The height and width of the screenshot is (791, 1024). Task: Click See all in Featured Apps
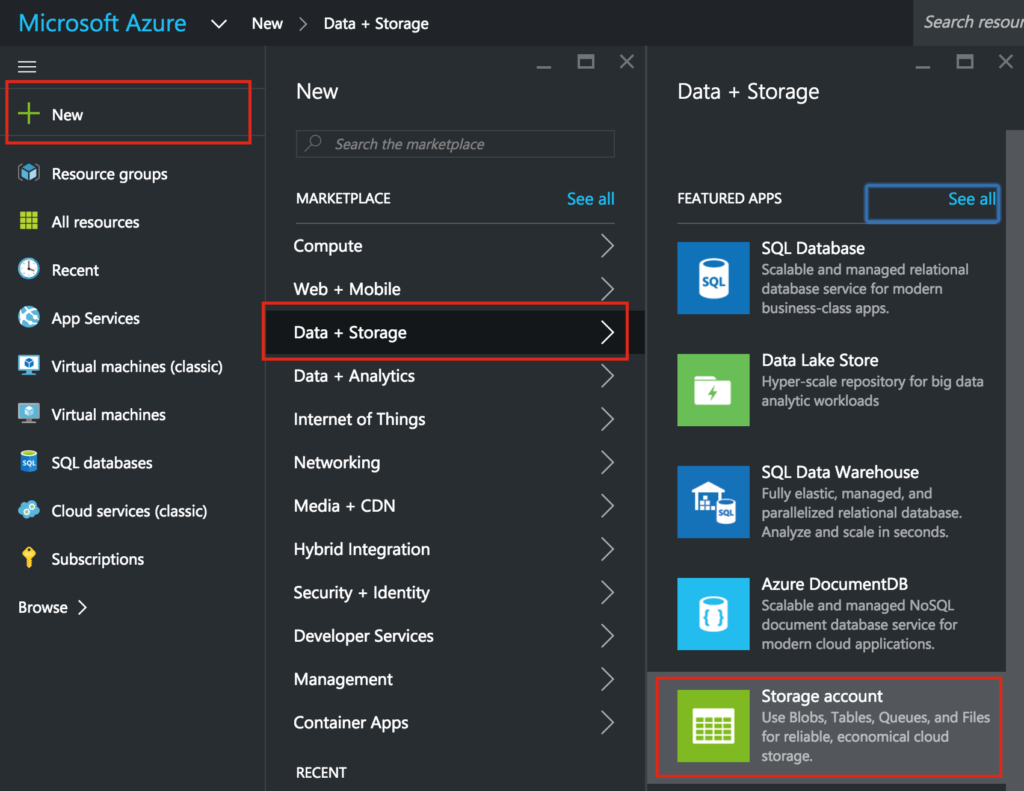972,199
